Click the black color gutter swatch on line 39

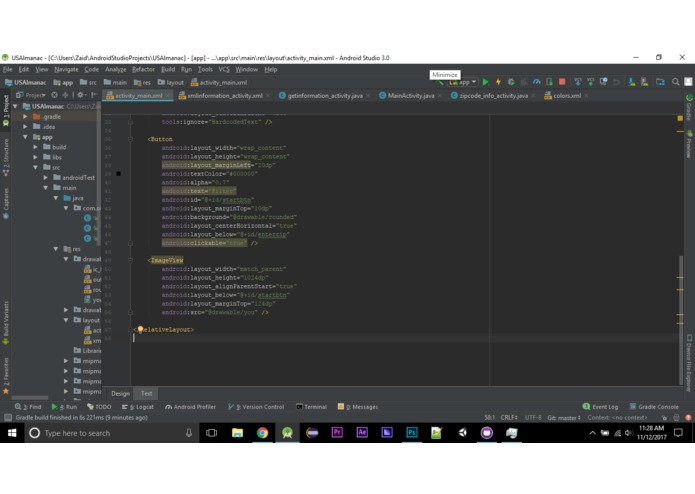[x=118, y=174]
